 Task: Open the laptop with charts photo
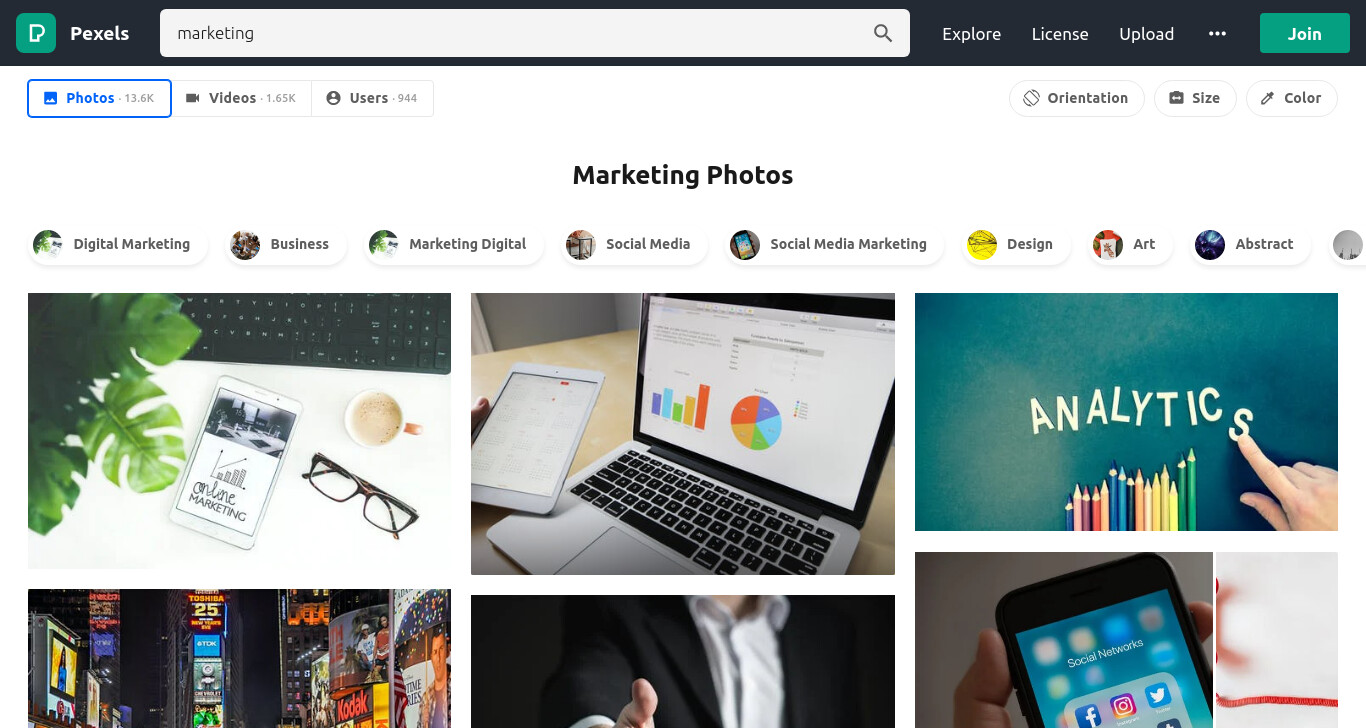pyautogui.click(x=683, y=434)
